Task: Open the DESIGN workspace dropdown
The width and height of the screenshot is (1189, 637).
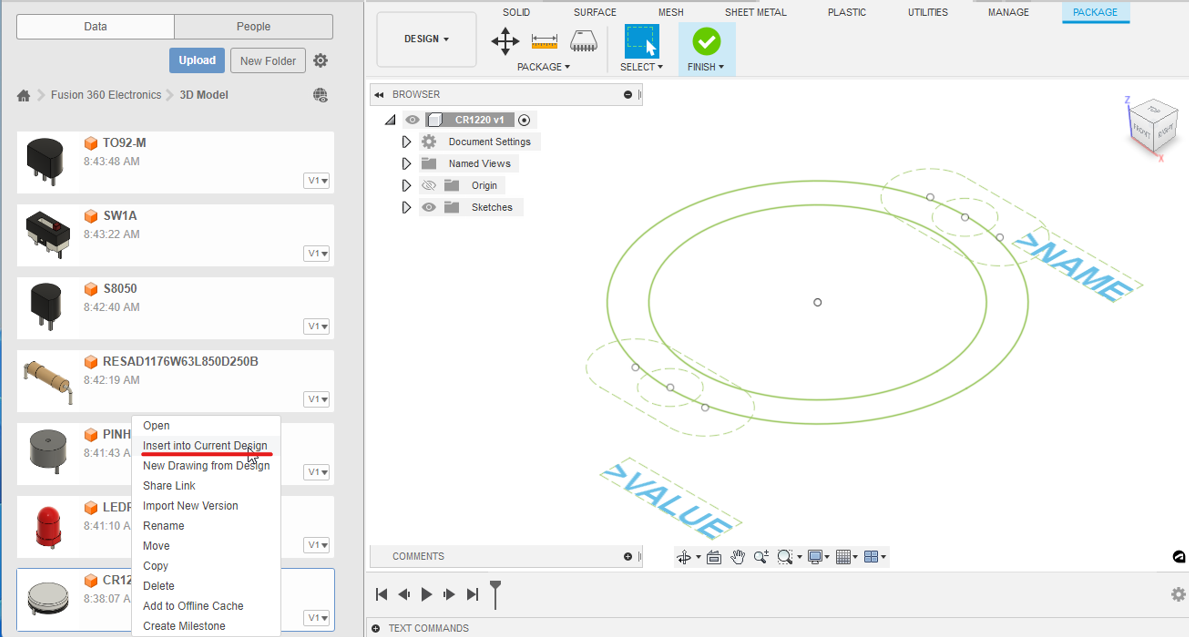Action: click(x=427, y=39)
